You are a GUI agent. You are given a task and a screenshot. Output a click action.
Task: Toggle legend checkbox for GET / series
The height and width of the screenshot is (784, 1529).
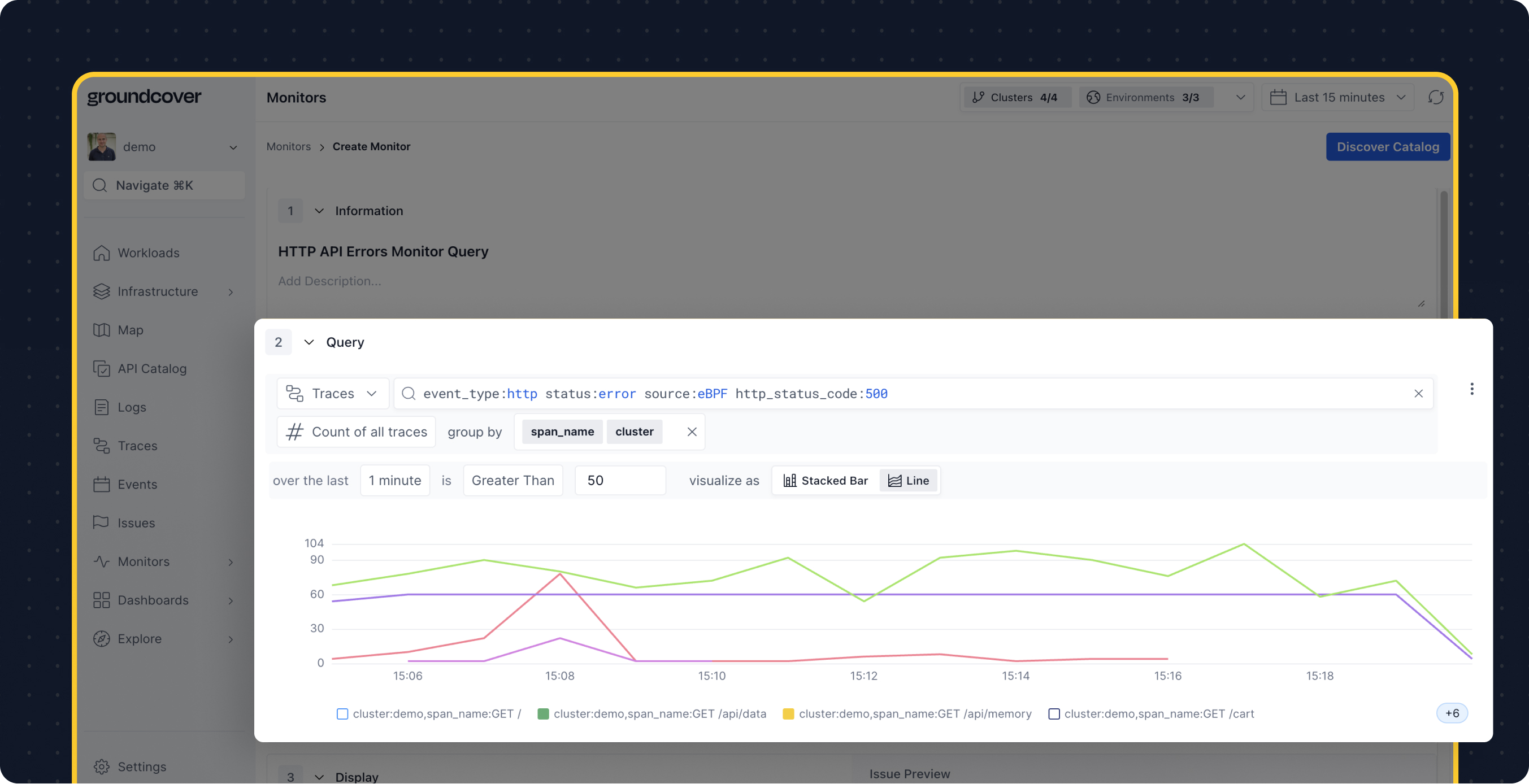point(342,713)
